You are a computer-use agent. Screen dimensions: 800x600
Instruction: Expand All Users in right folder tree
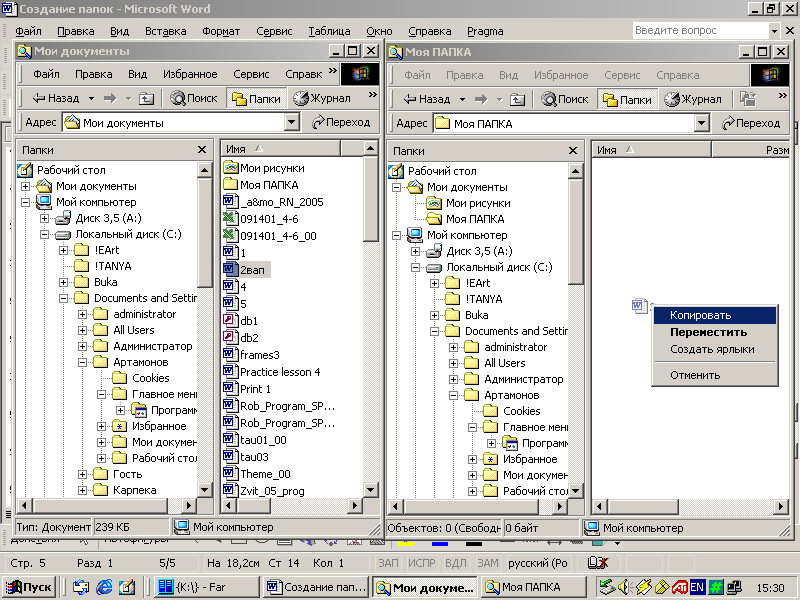coord(453,363)
